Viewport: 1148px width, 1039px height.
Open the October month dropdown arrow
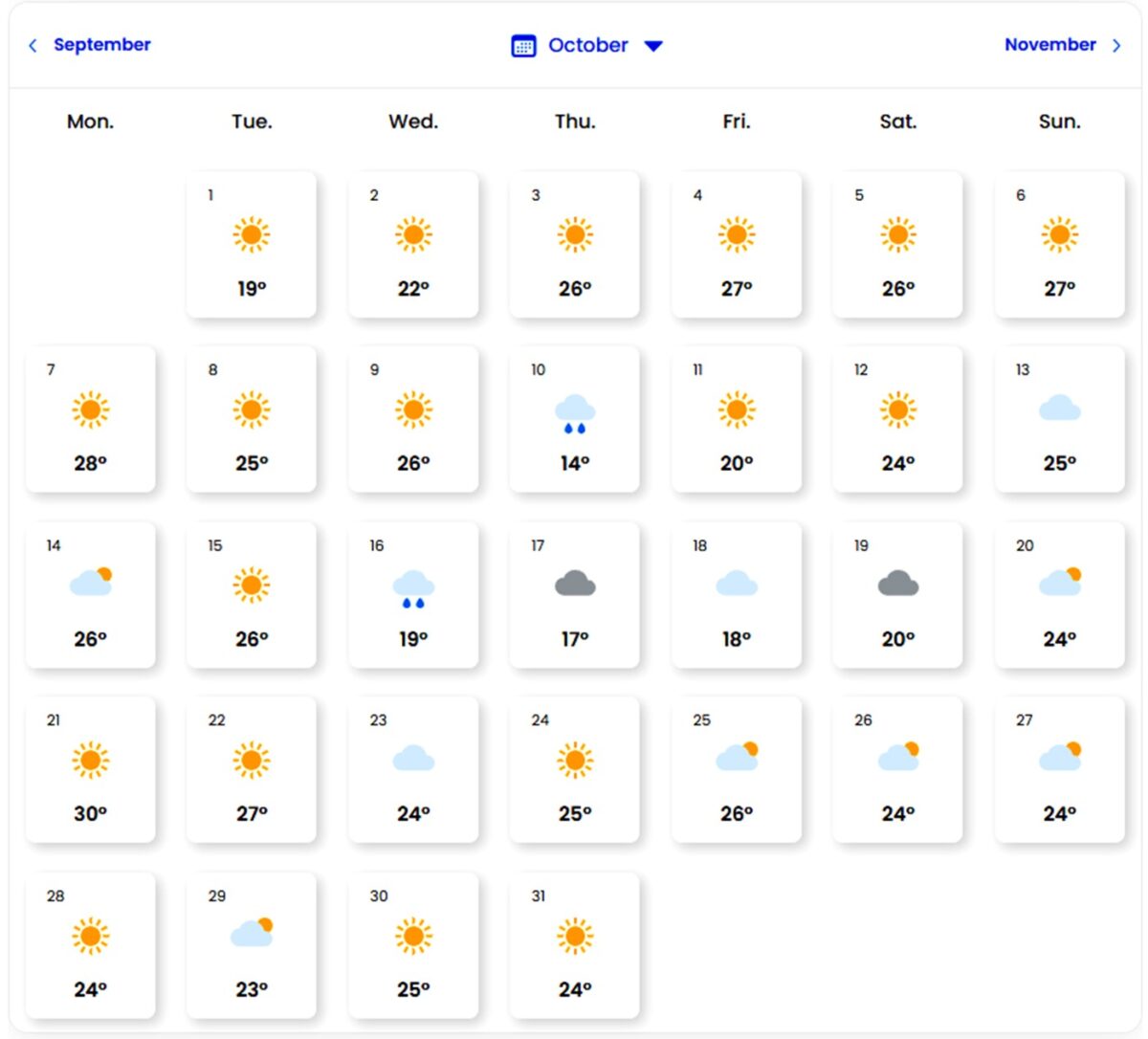coord(652,45)
